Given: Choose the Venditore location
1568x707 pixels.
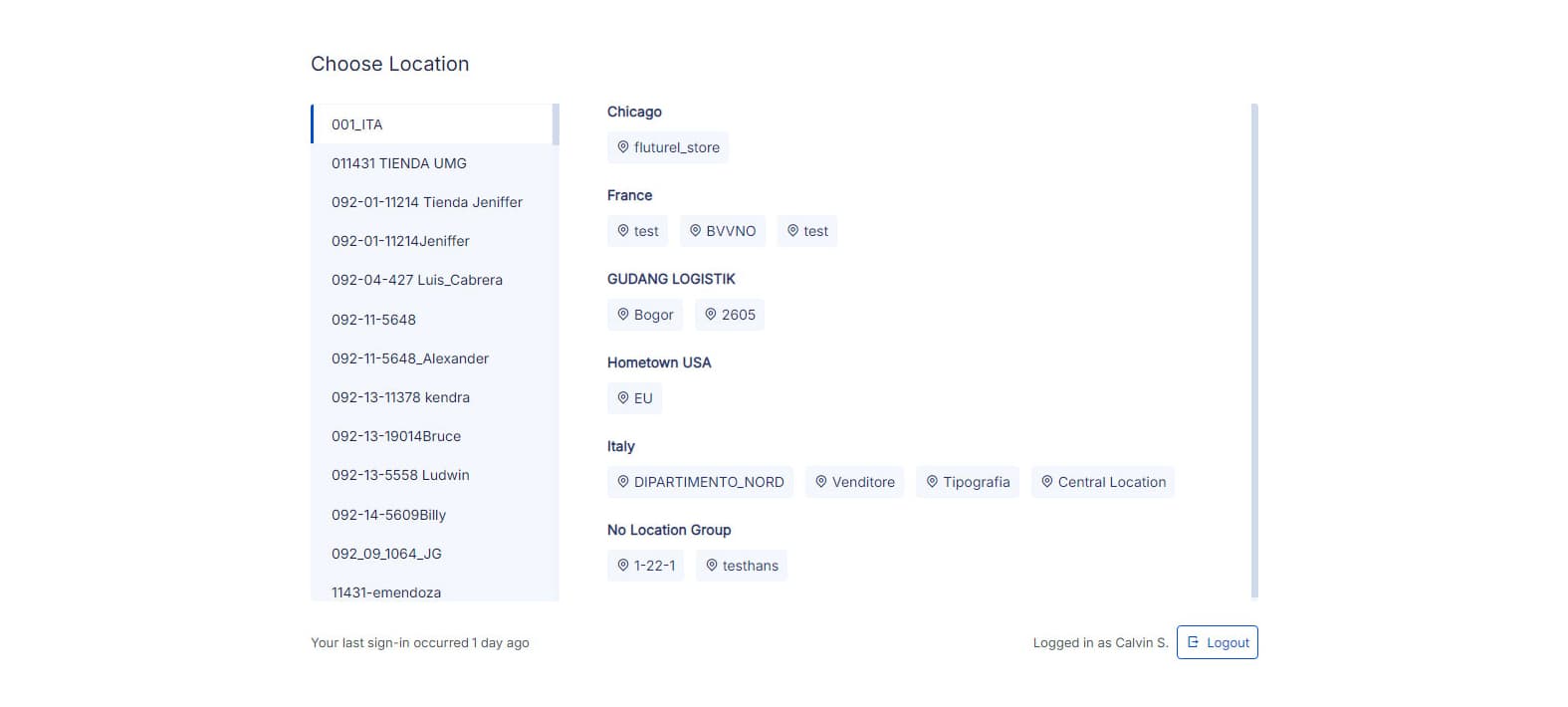Looking at the screenshot, I should [x=855, y=482].
